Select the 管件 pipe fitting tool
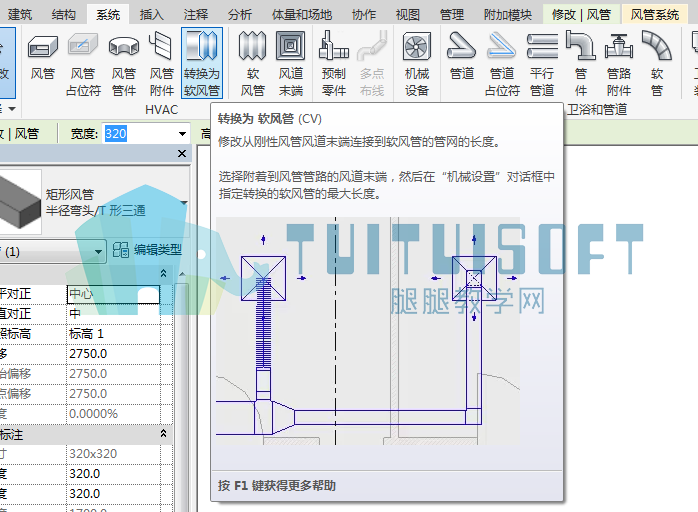Image resolution: width=698 pixels, height=512 pixels. tap(580, 62)
